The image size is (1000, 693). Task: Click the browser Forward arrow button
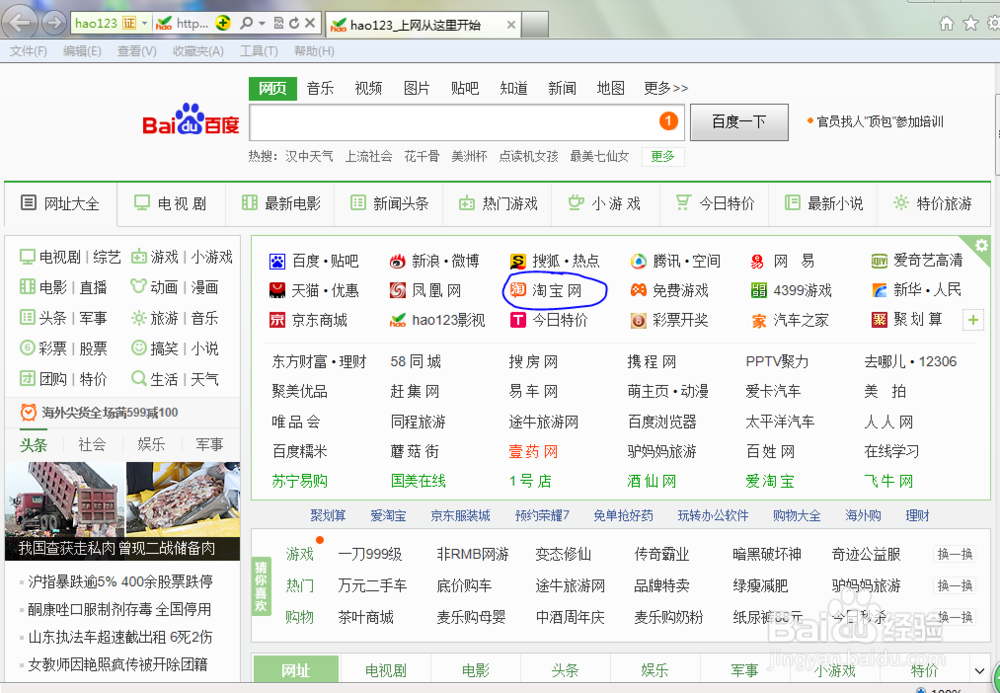pyautogui.click(x=54, y=24)
